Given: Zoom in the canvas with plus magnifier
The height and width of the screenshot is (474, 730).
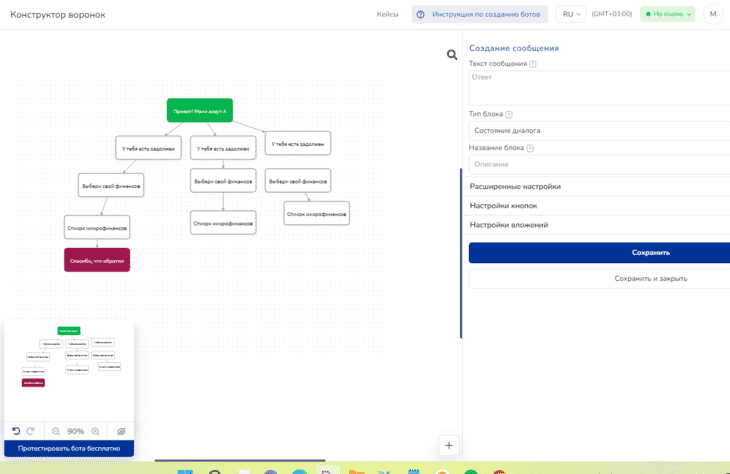Looking at the screenshot, I should (x=96, y=431).
